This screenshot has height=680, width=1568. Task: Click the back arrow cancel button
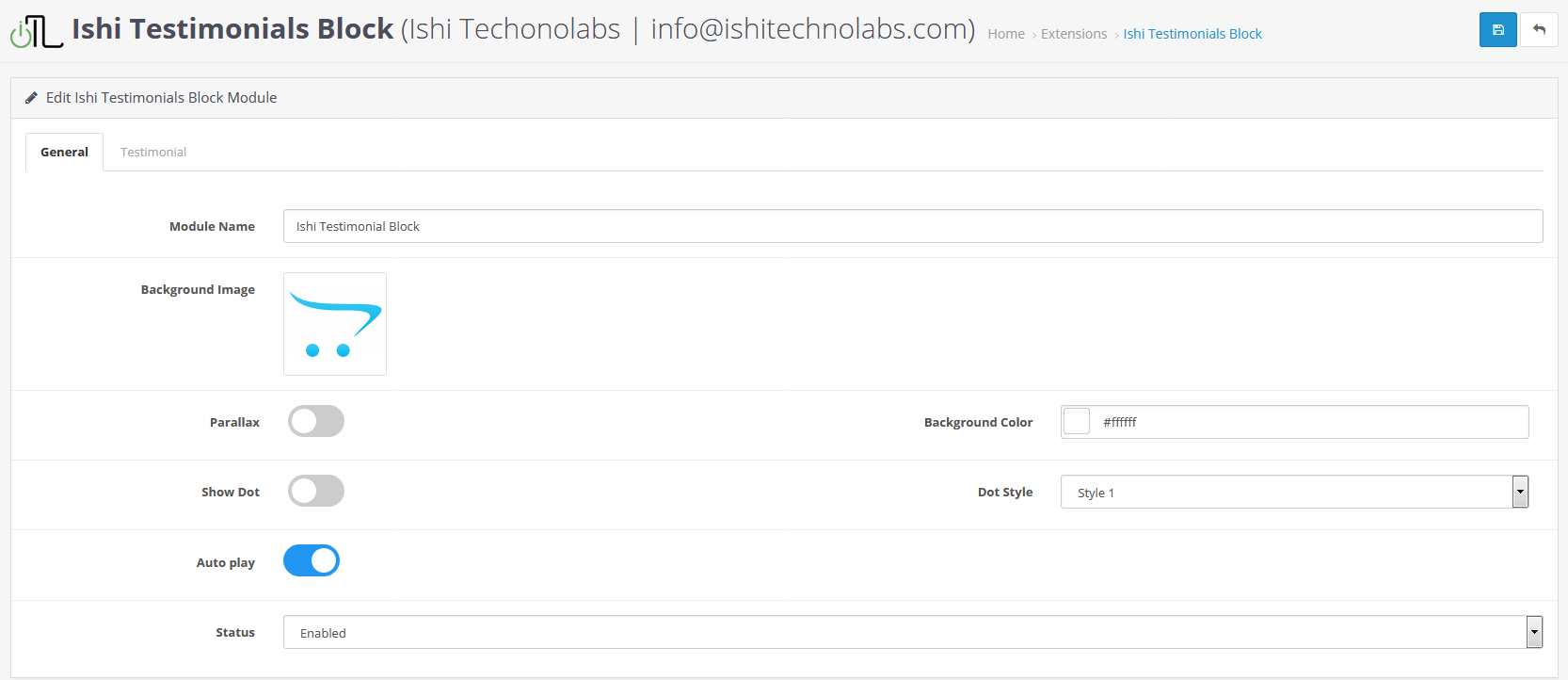[1539, 30]
